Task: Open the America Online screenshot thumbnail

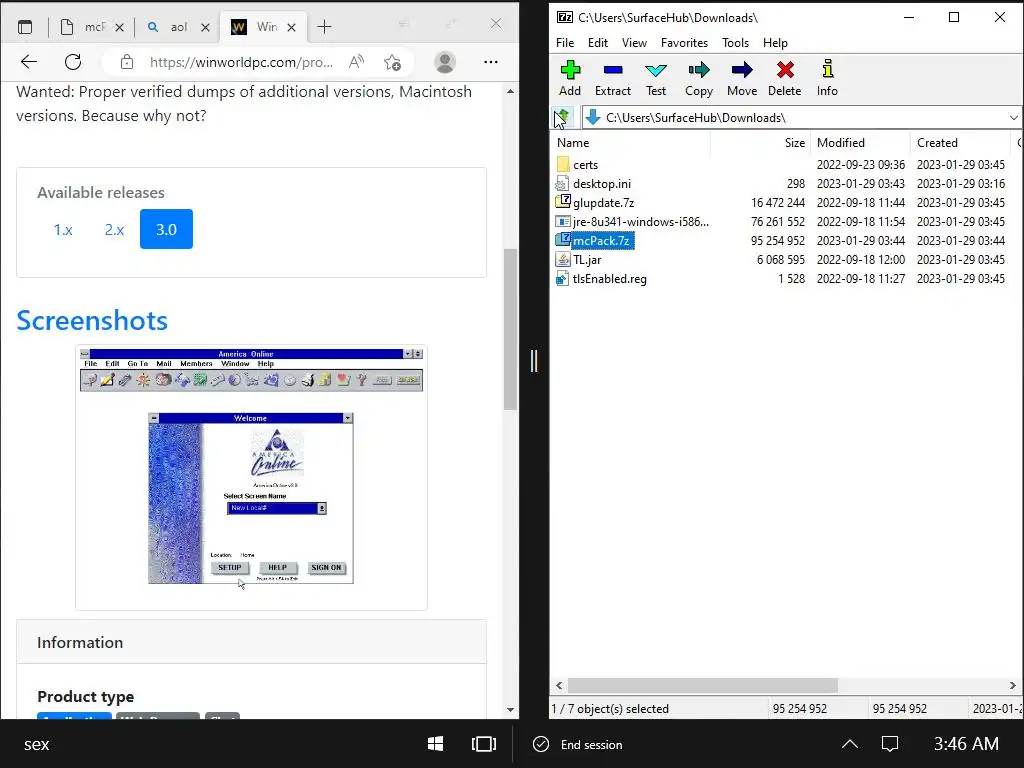Action: click(251, 477)
